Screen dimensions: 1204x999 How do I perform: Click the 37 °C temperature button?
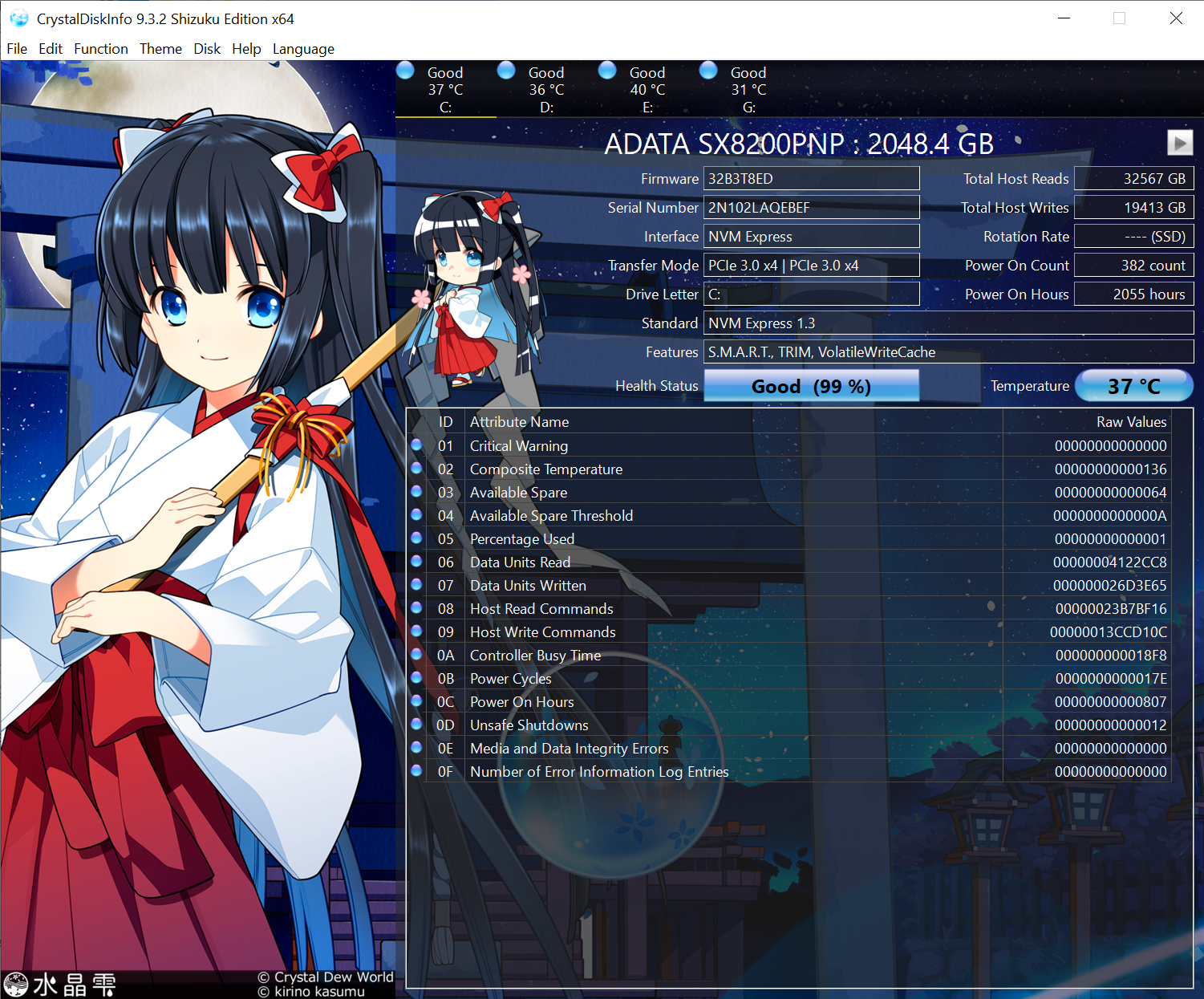tap(1133, 386)
